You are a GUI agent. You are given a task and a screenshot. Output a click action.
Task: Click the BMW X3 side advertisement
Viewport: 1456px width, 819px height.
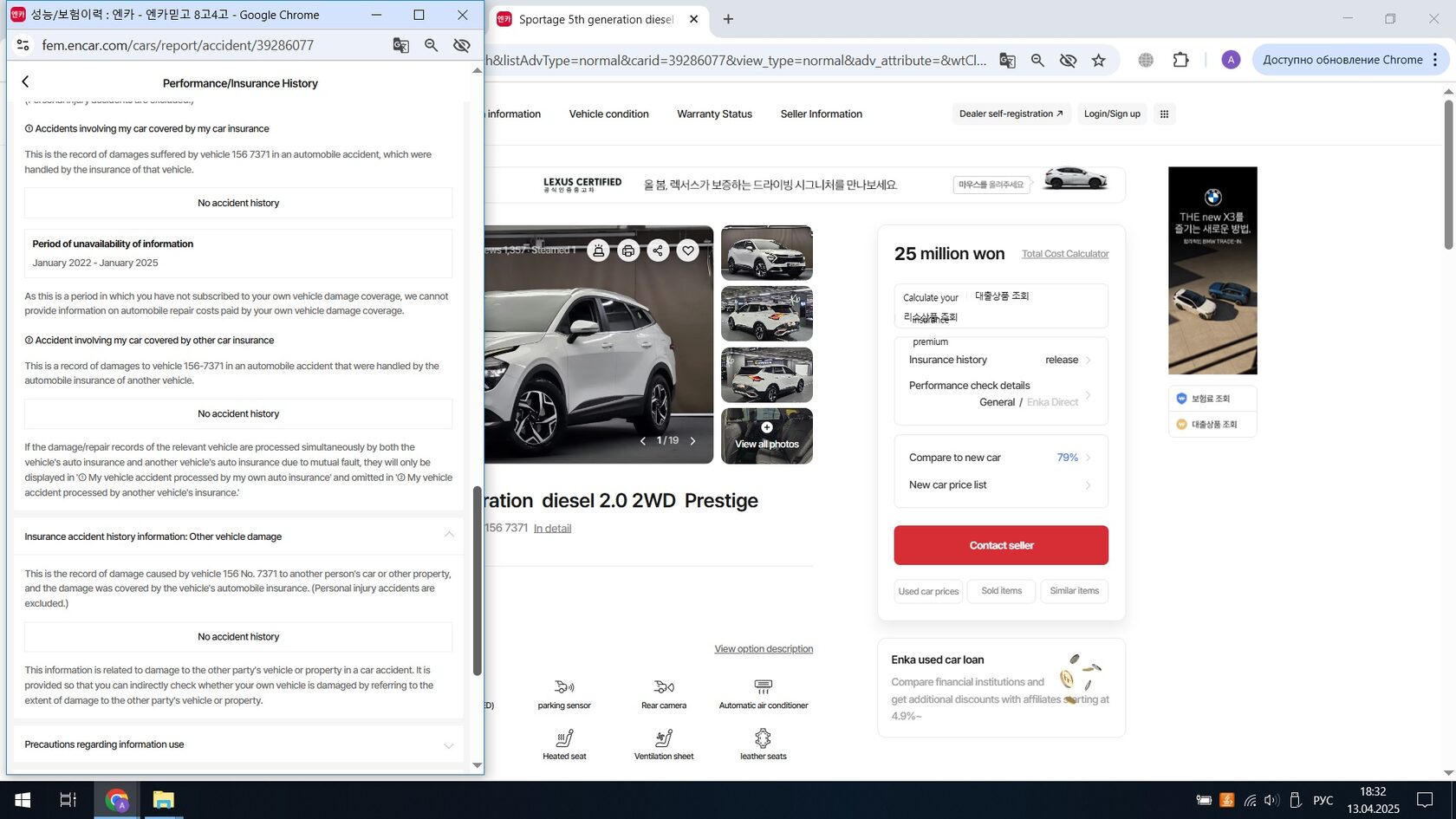(1212, 270)
